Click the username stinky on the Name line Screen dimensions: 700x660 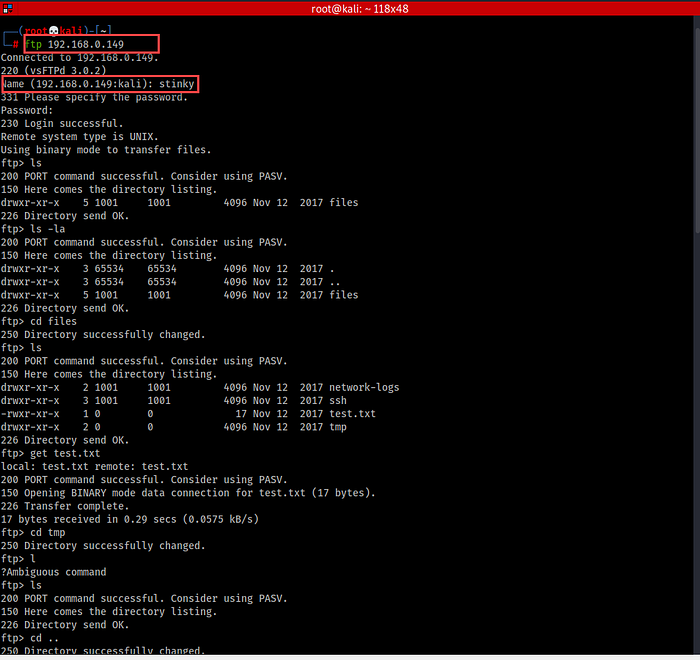[x=173, y=84]
